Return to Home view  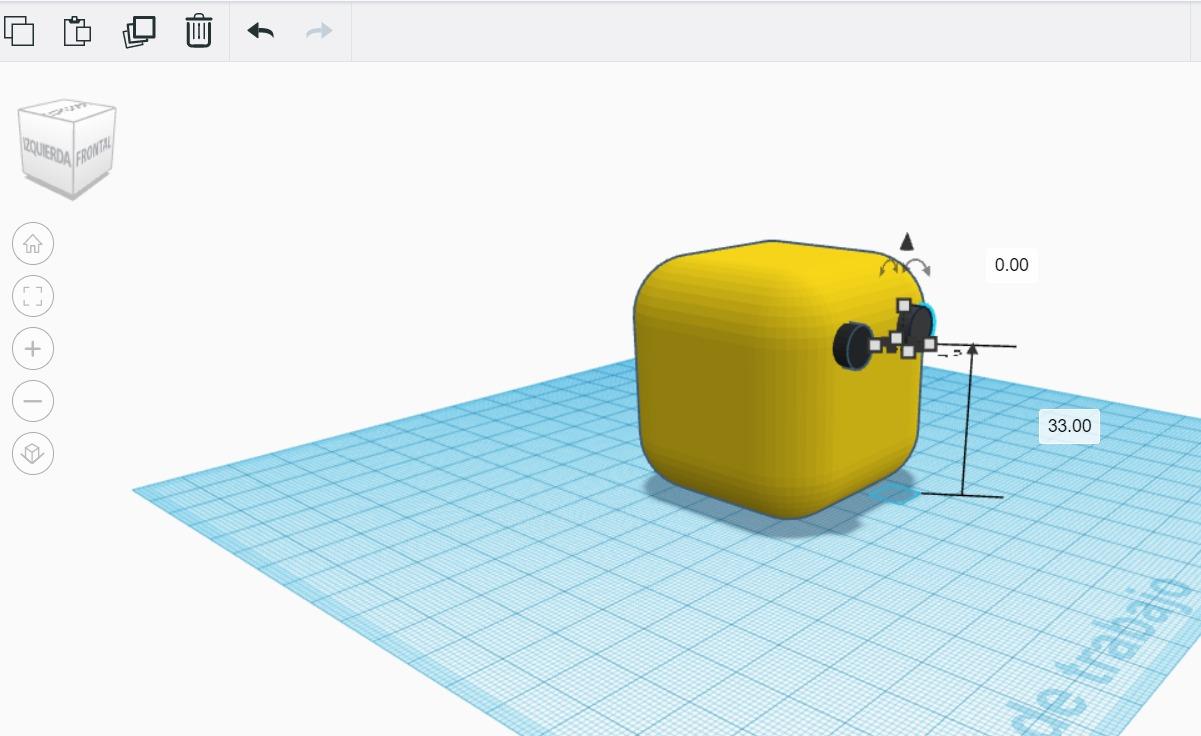[33, 244]
